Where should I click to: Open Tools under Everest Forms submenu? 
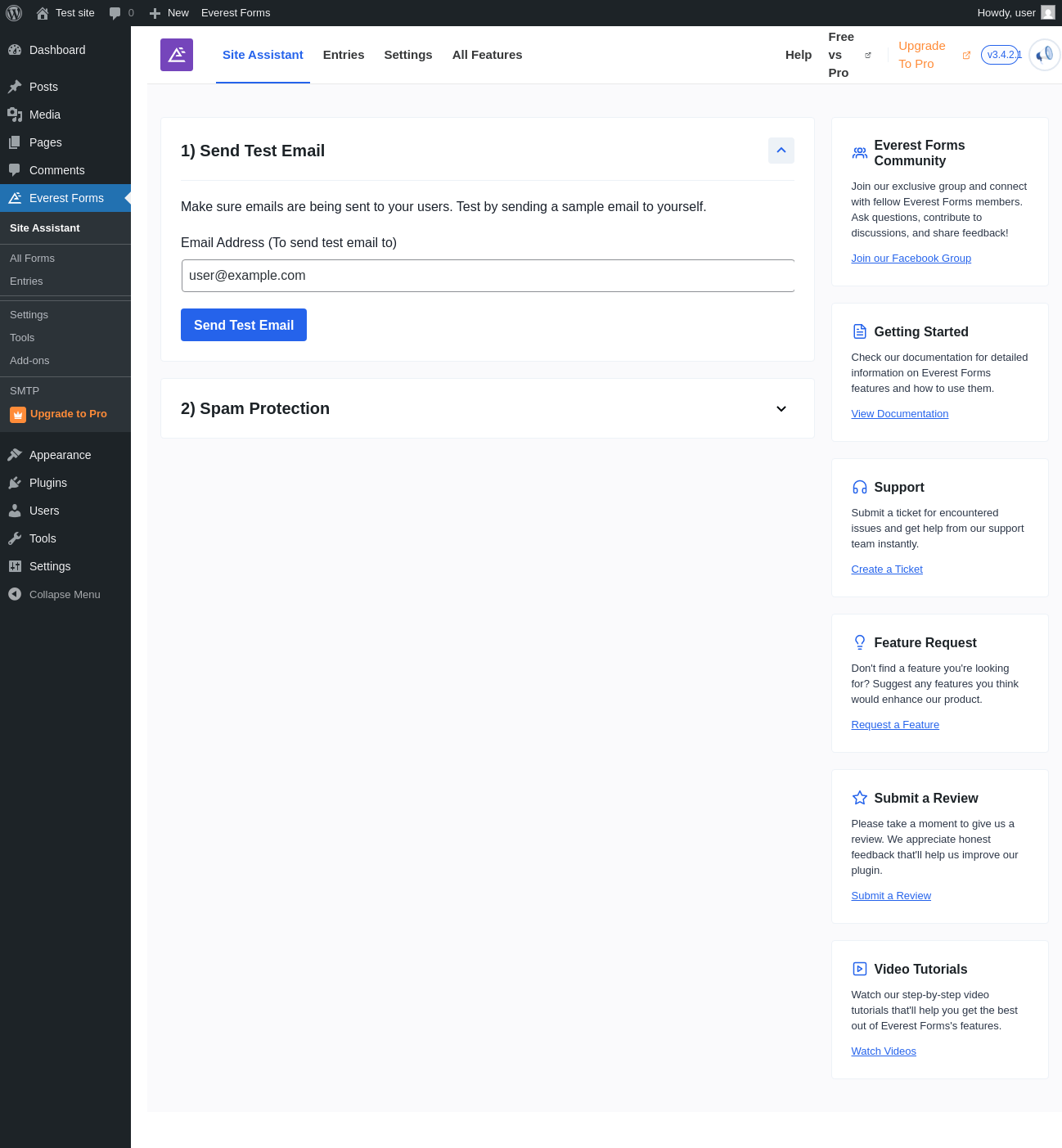point(22,338)
